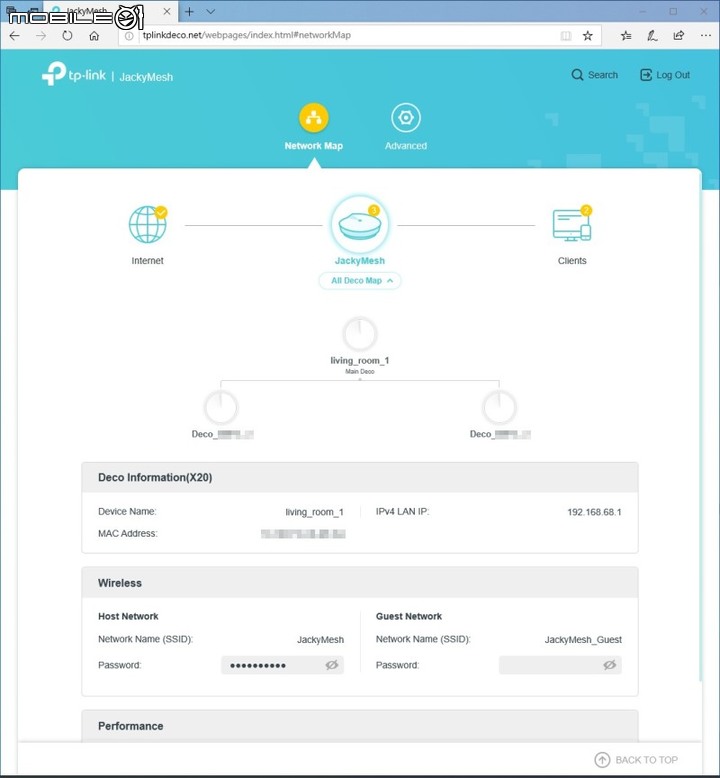This screenshot has height=778, width=720.
Task: Add page to favorites with star icon
Action: coord(588,36)
